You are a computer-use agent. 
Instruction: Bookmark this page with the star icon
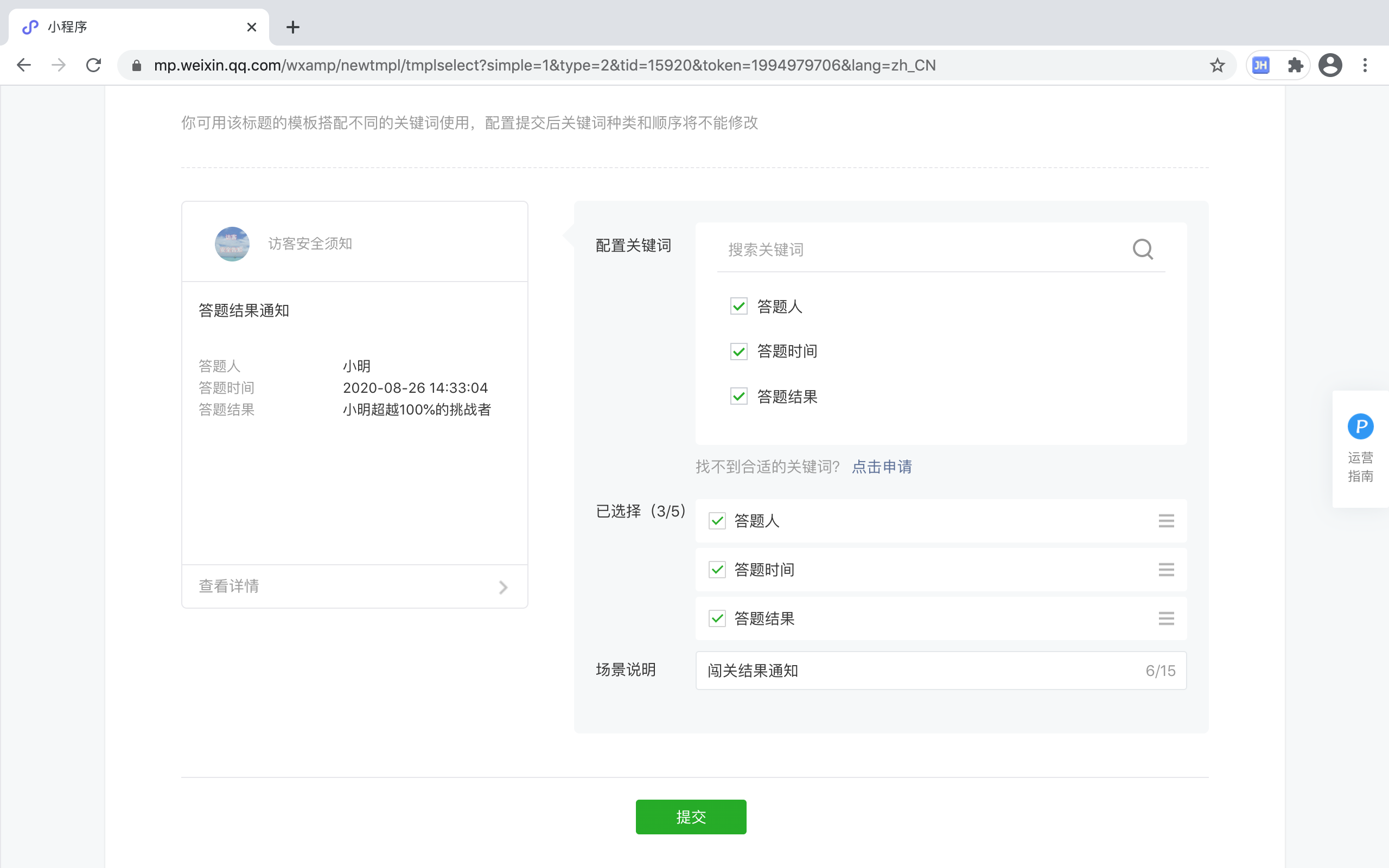(x=1217, y=66)
